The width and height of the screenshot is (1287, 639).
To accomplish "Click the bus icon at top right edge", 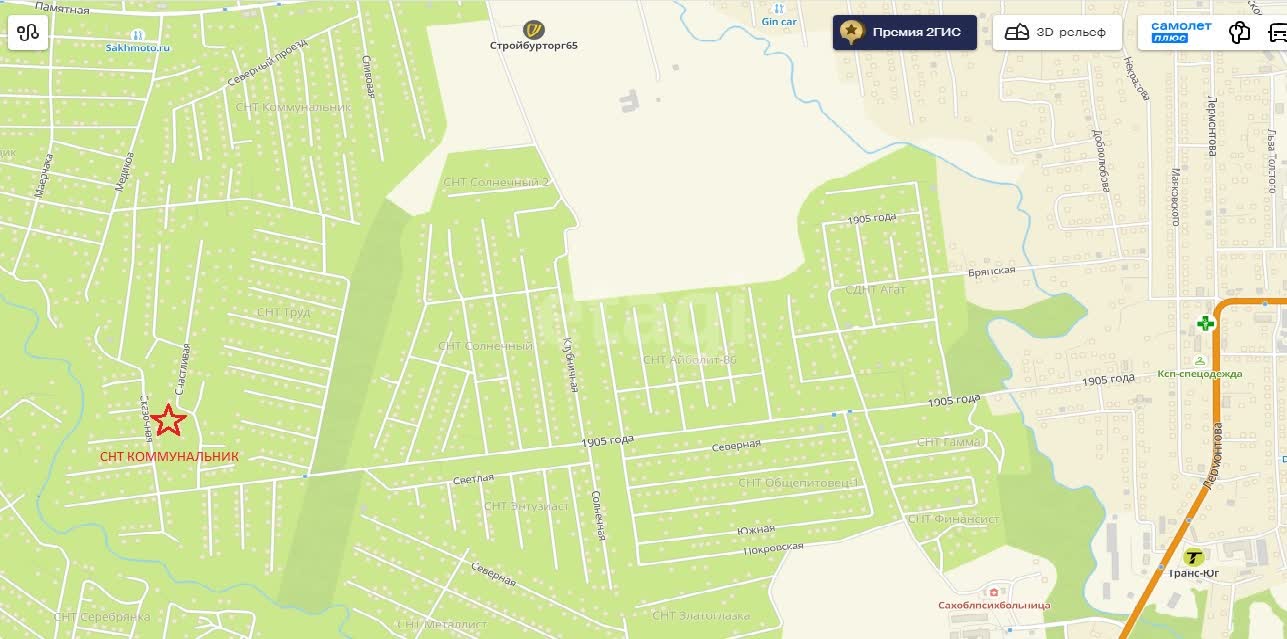I will [1277, 32].
